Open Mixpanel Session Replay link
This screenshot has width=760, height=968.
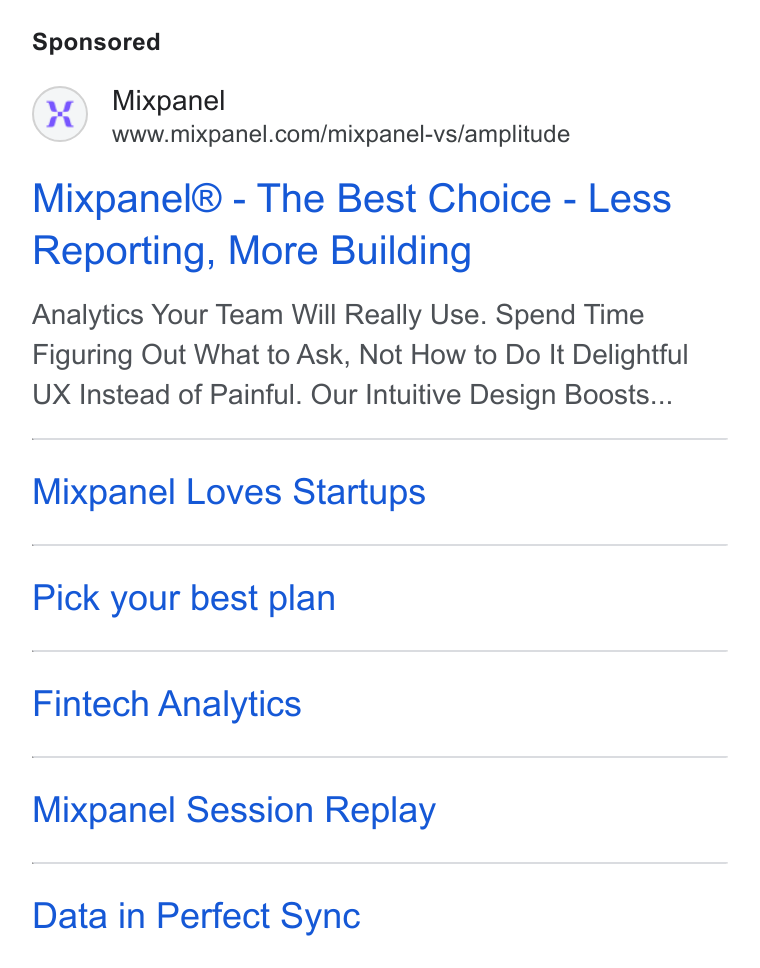(x=234, y=810)
